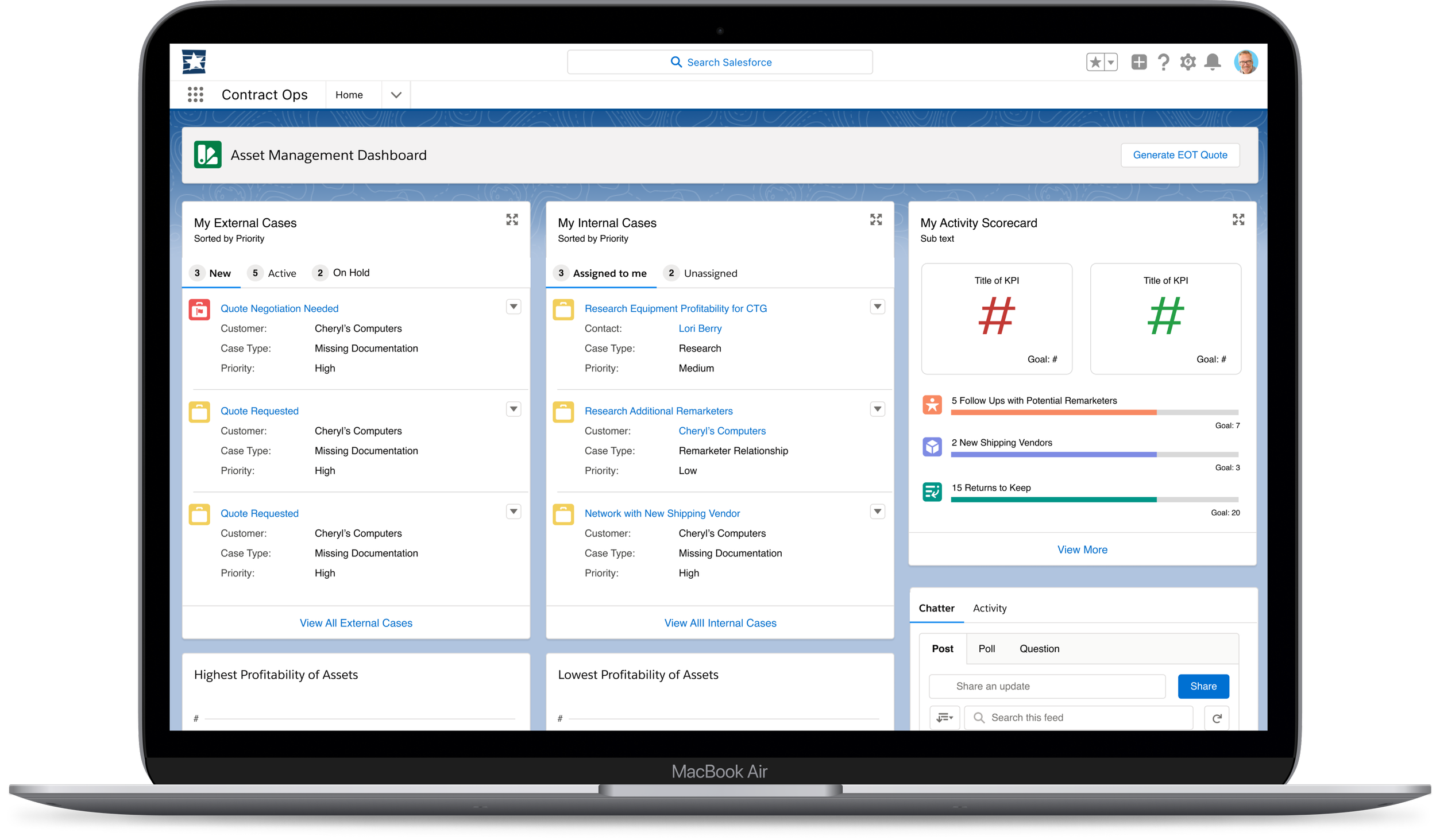Expand the My External Cases panel
The height and width of the screenshot is (840, 1436).
click(512, 220)
